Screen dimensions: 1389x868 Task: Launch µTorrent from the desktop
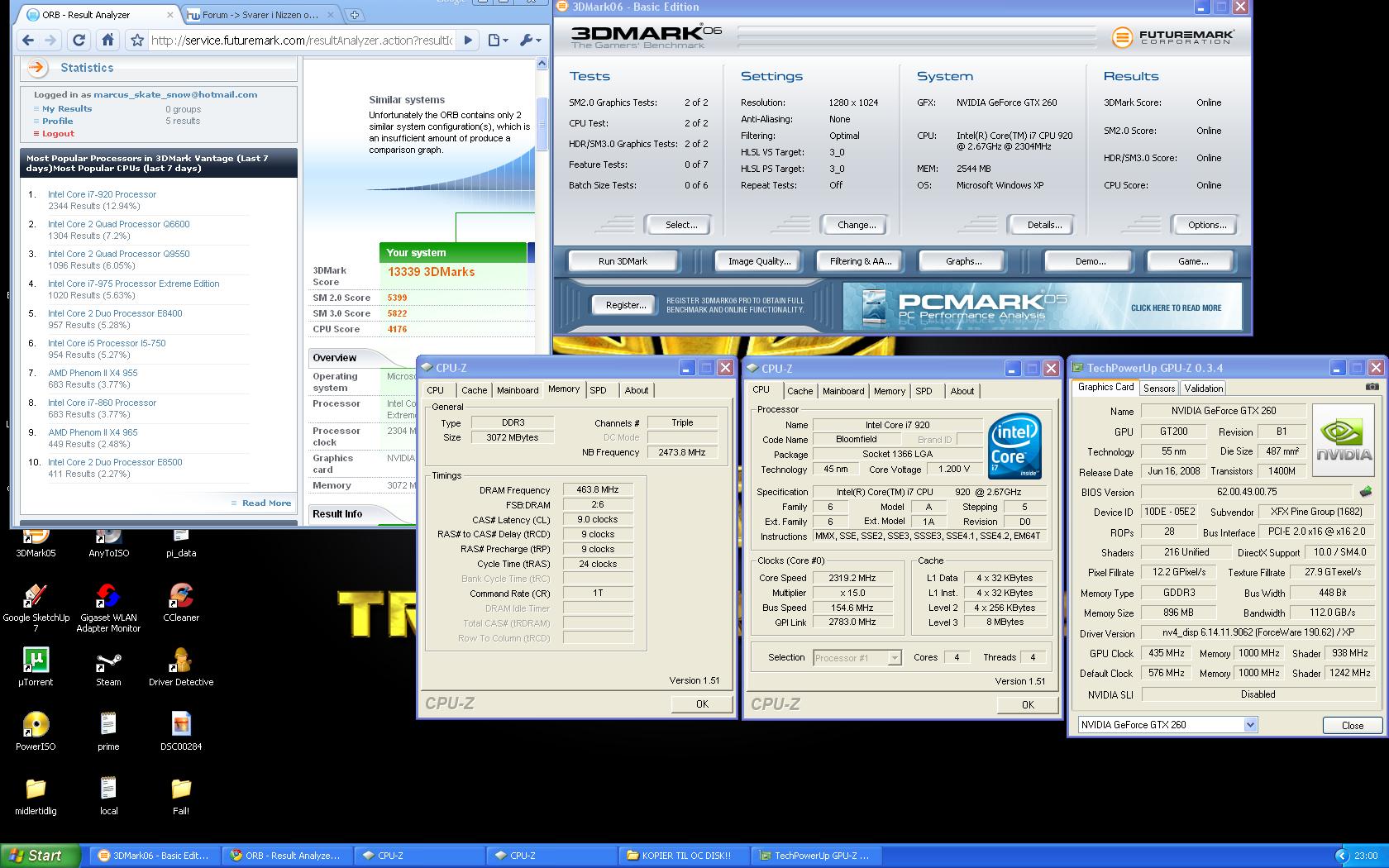point(36,667)
